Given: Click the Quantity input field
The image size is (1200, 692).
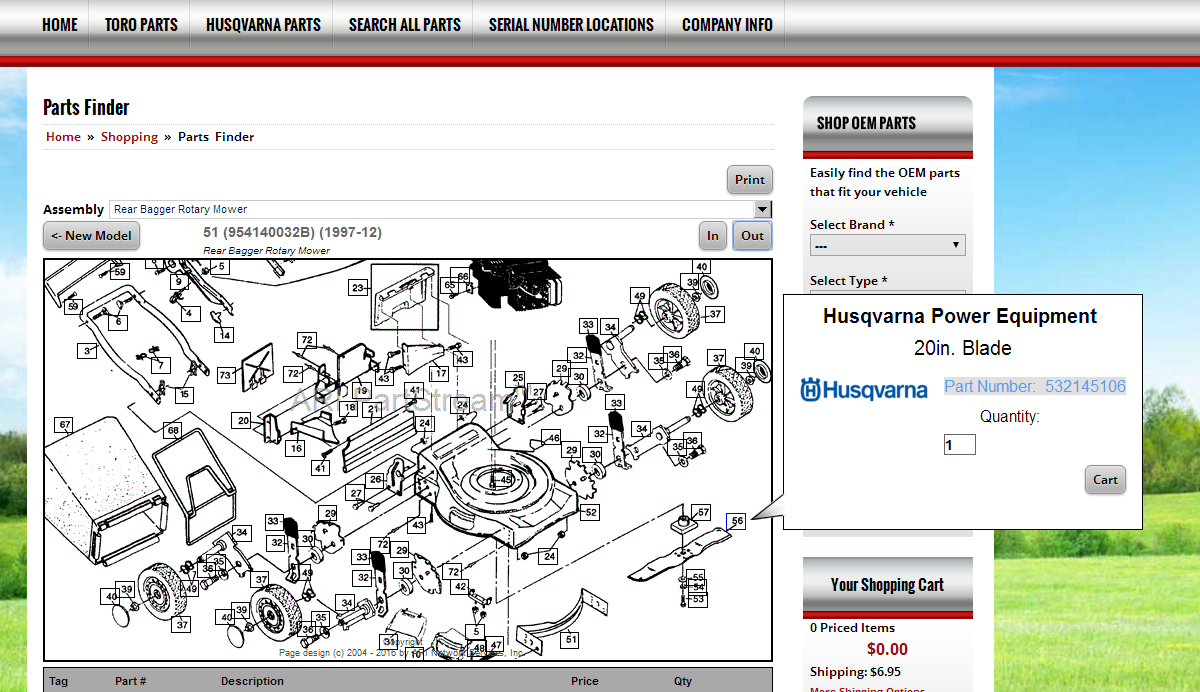Looking at the screenshot, I should pyautogui.click(x=959, y=445).
